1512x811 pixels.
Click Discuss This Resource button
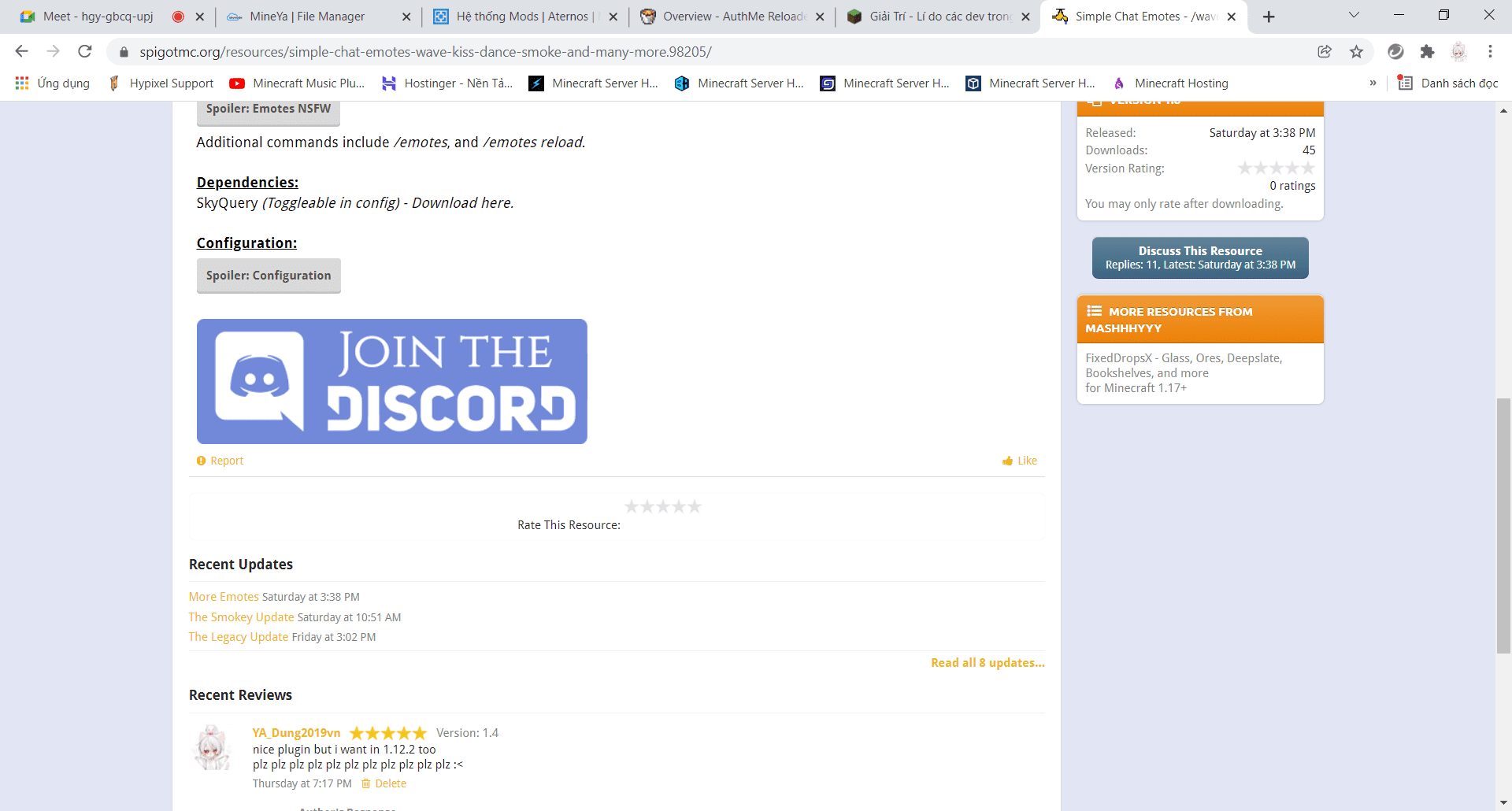(x=1200, y=257)
